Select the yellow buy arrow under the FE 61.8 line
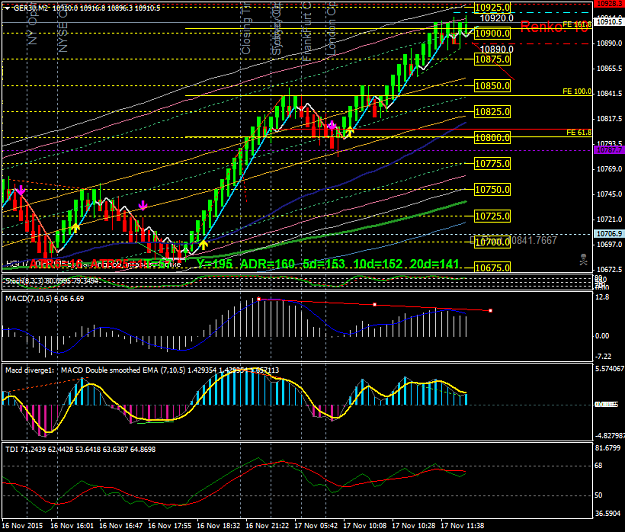Image resolution: width=625 pixels, height=532 pixels. pyautogui.click(x=349, y=131)
